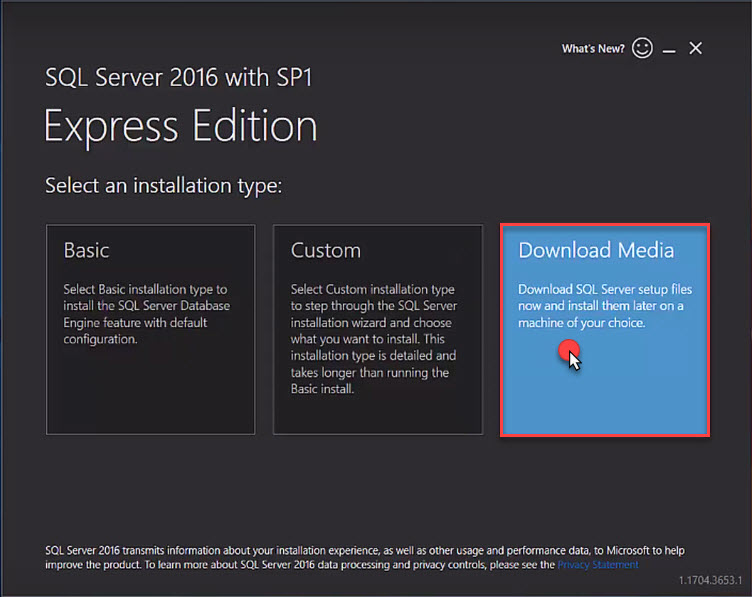Click 'Select an installation type:' label
Viewport: 752px width, 597px height.
pos(164,186)
